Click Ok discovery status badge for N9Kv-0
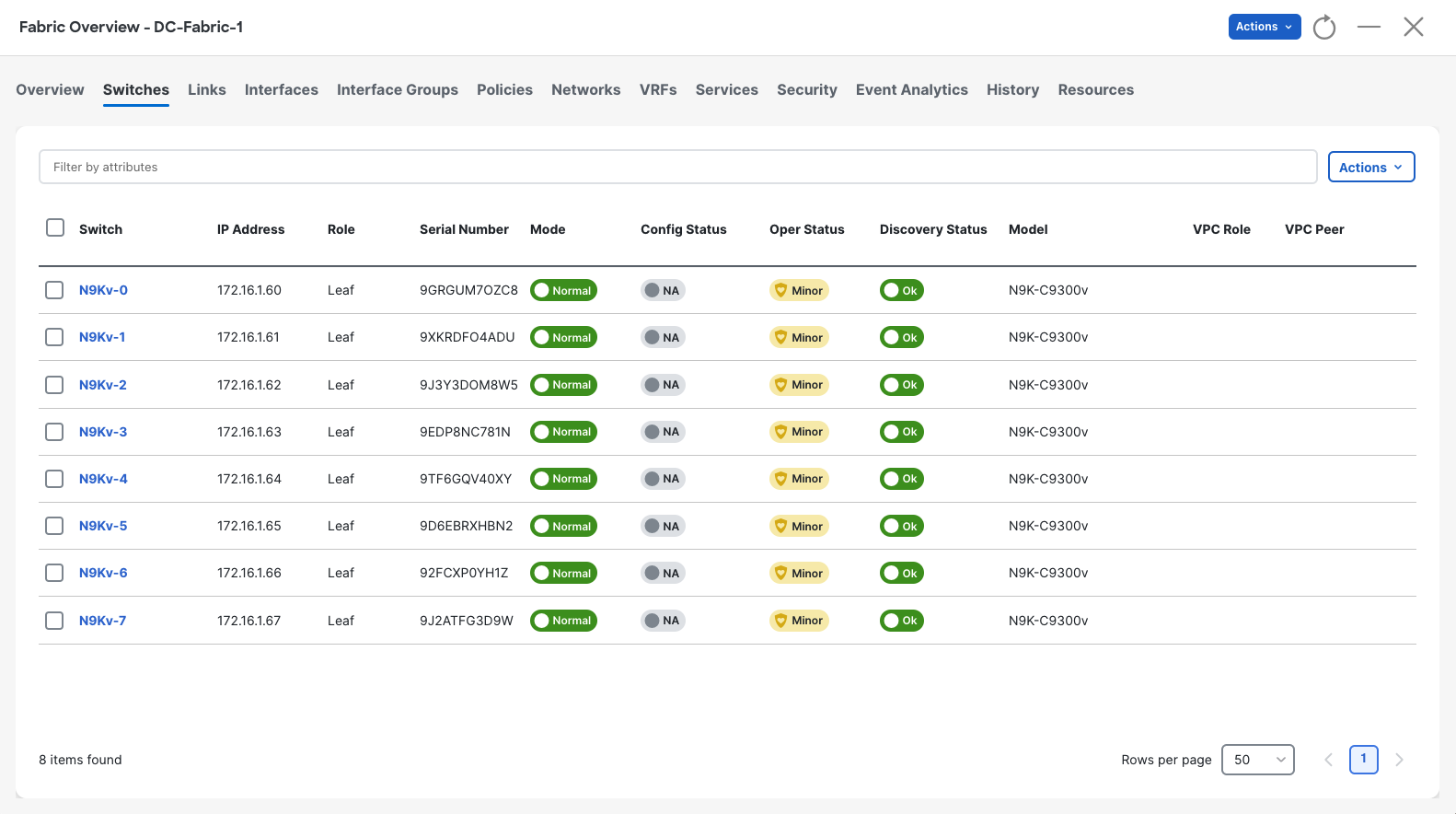The width and height of the screenshot is (1456, 814). click(x=902, y=290)
